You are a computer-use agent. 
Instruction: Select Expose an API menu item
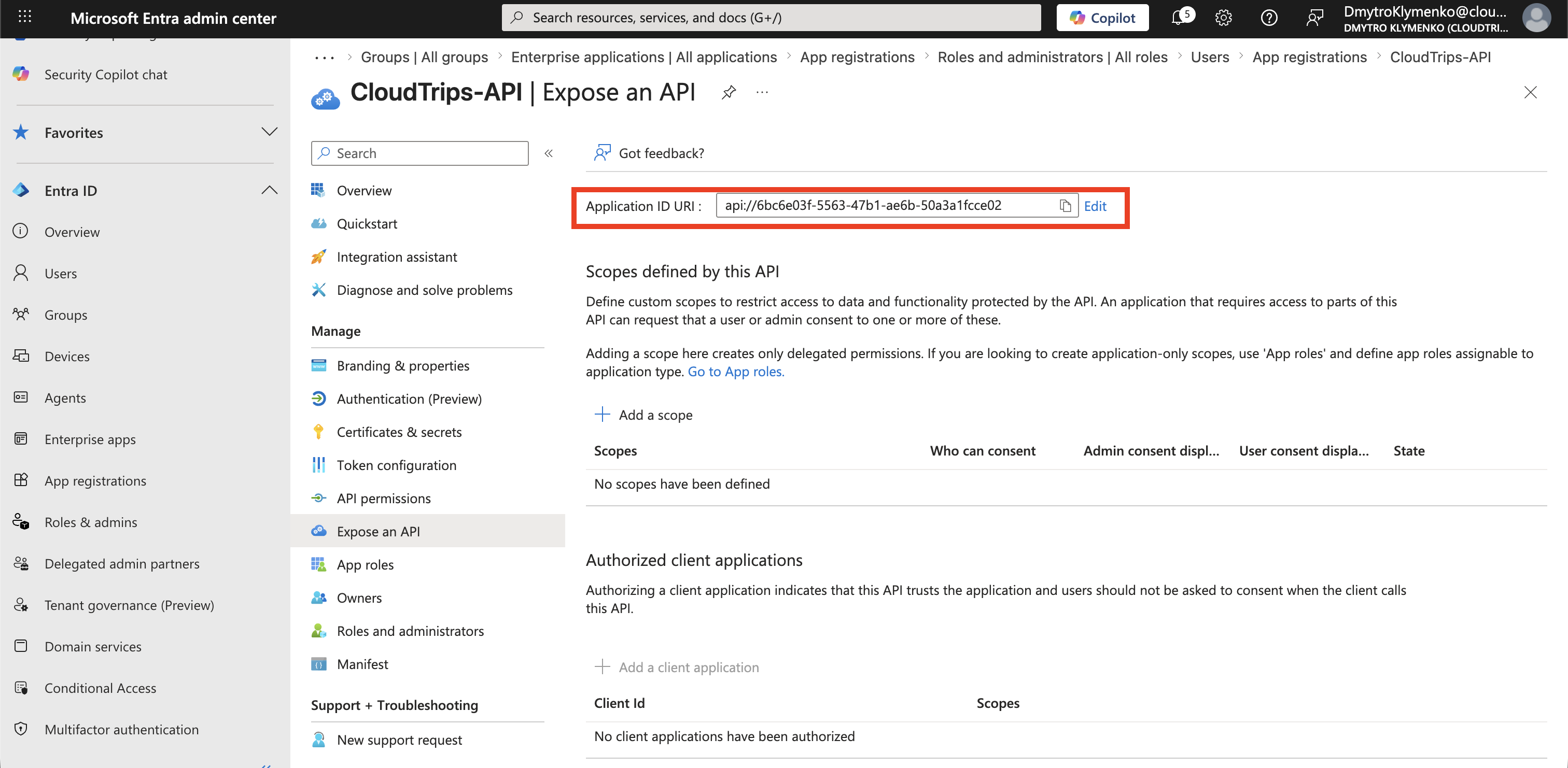427,531
